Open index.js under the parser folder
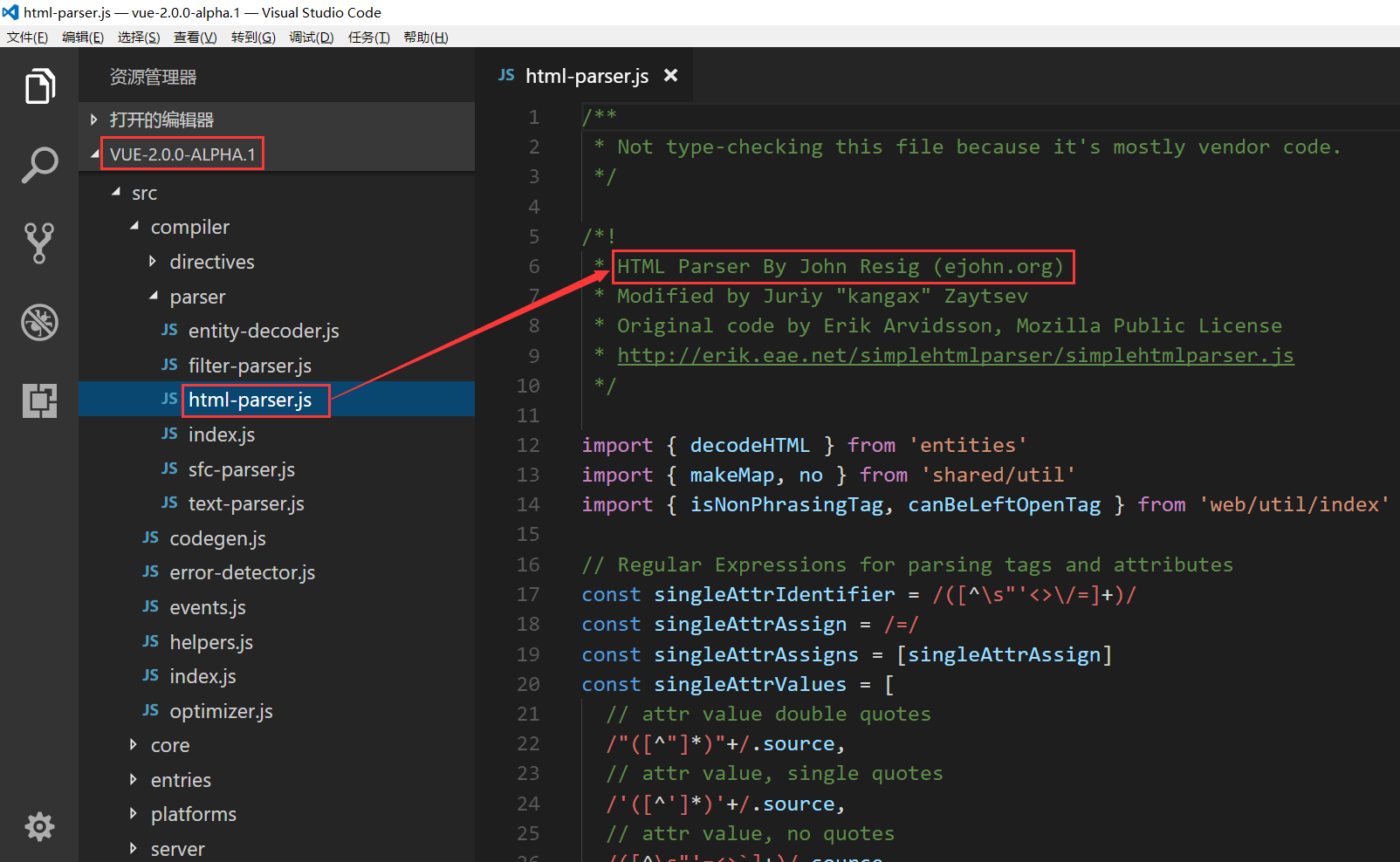This screenshot has height=862, width=1400. coord(222,434)
